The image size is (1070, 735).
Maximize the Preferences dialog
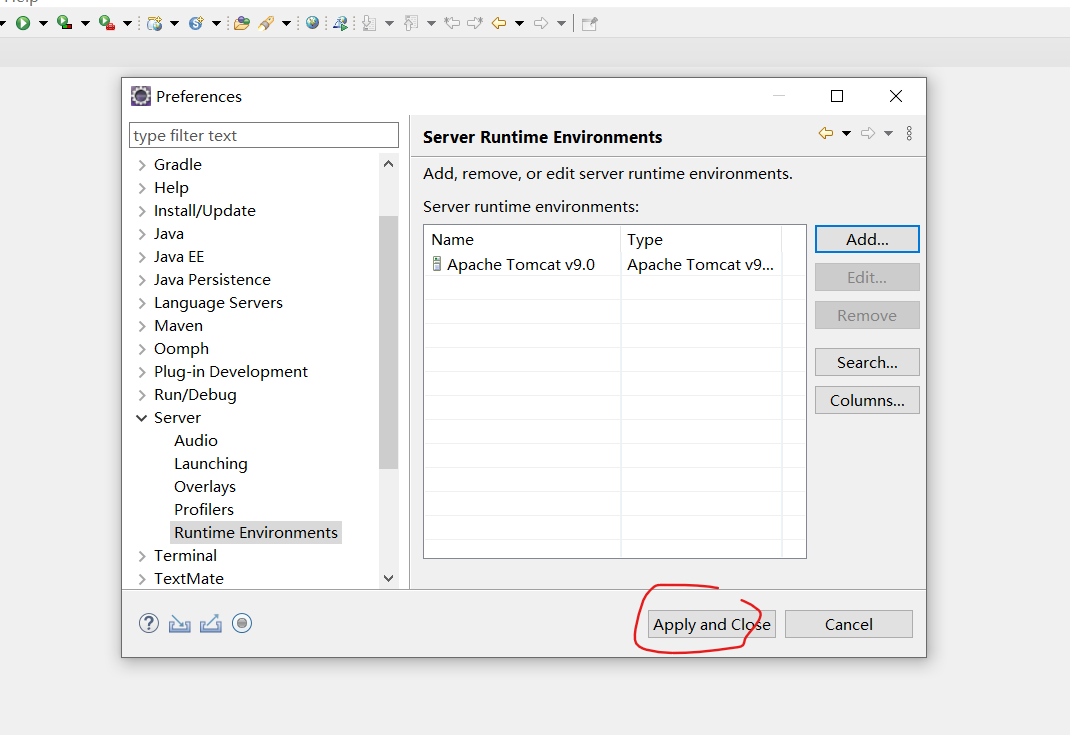coord(837,96)
